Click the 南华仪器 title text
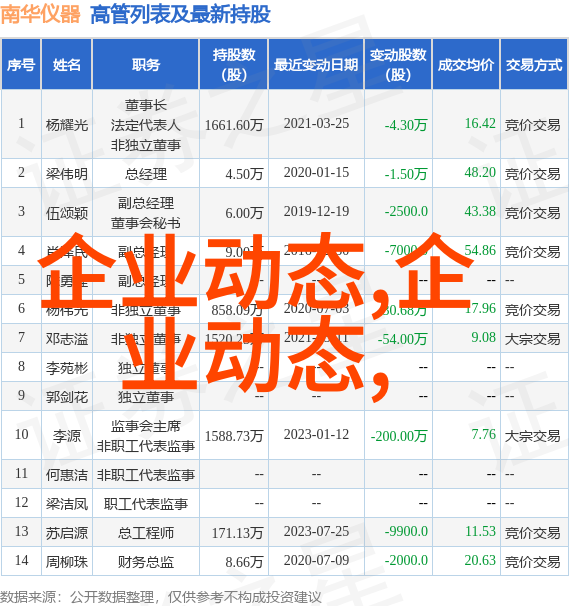569x606 pixels. coord(41,15)
